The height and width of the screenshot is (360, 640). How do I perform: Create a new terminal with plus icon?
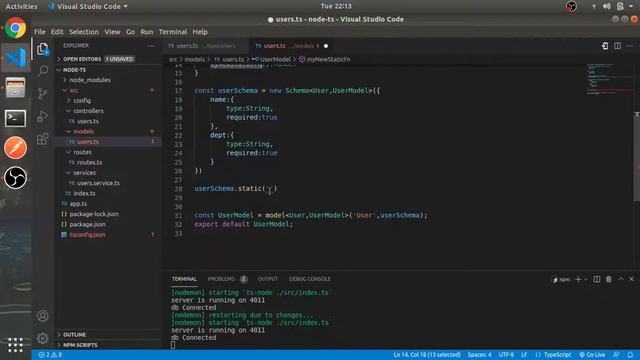578,279
